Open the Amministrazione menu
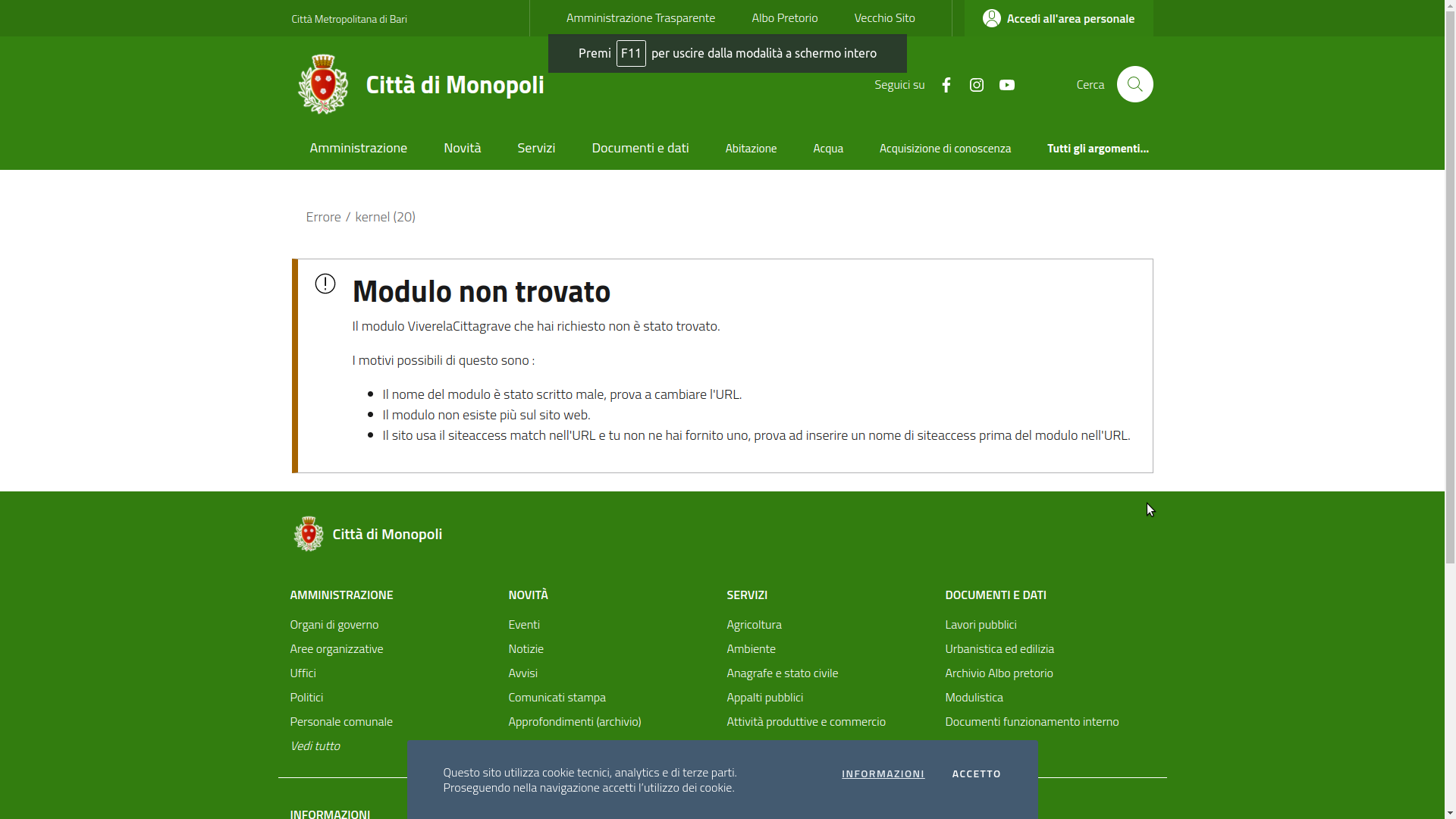Image resolution: width=1456 pixels, height=819 pixels. [358, 148]
